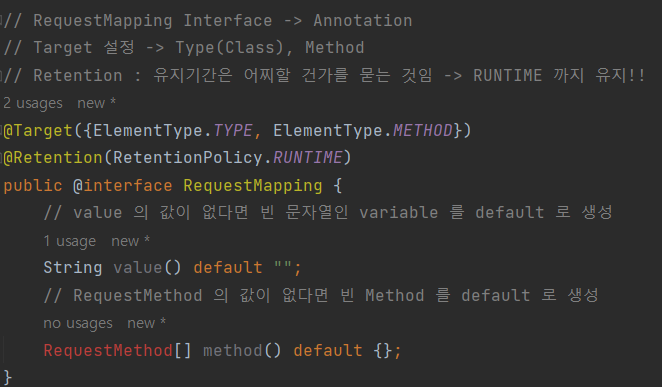This screenshot has height=387, width=662.
Task: Click the '@interface' keyword
Action: point(123,186)
